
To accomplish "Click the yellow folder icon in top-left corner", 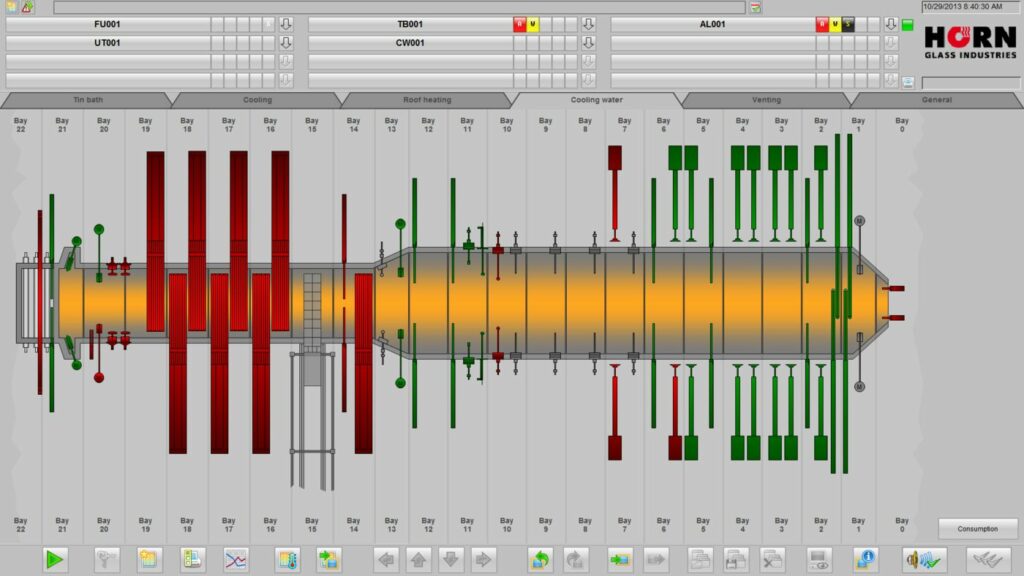I will pyautogui.click(x=12, y=7).
